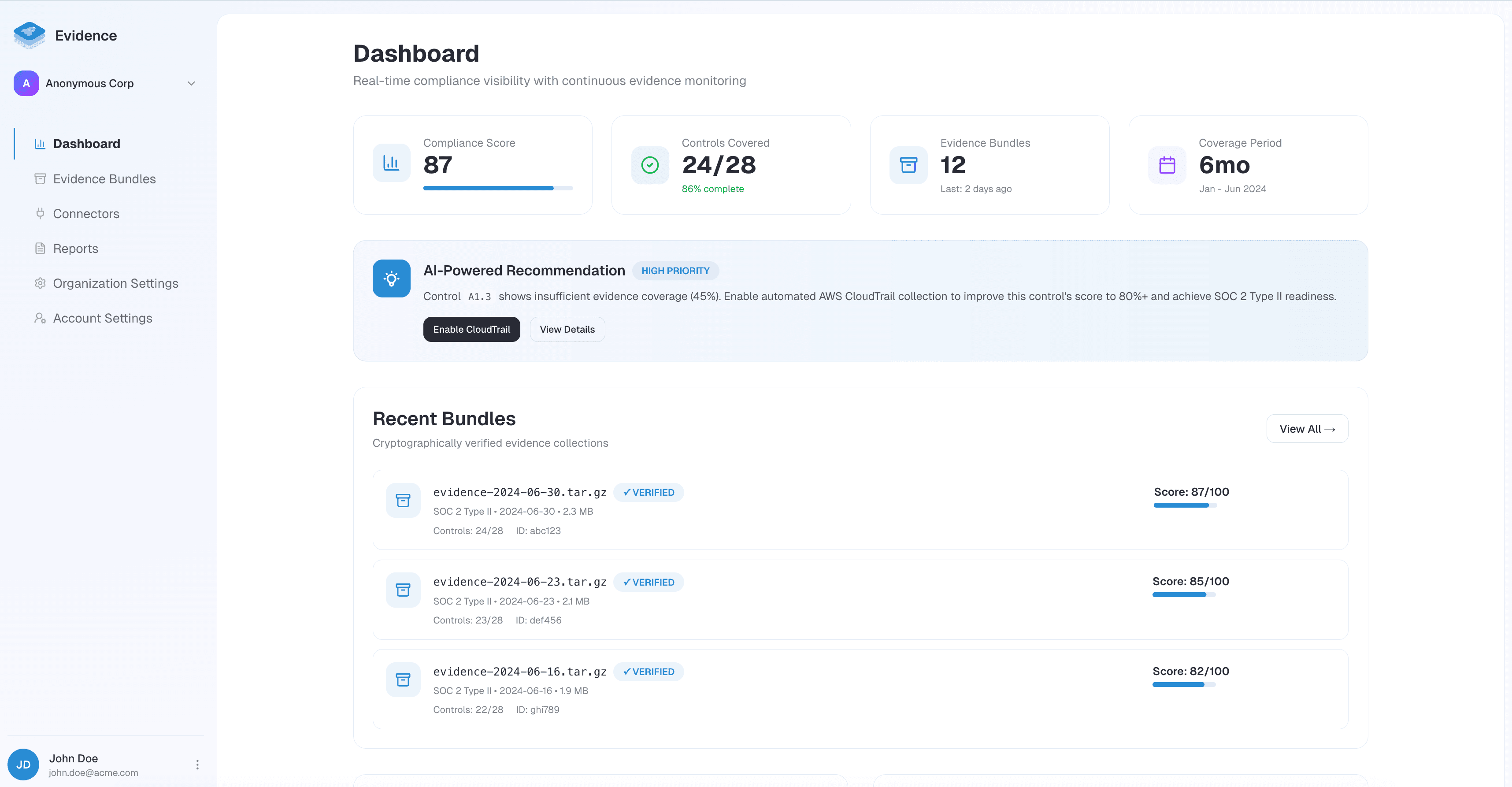Click the Evidence Bundles archive icon in sidebar
This screenshot has width=1512, height=787.
pos(39,178)
